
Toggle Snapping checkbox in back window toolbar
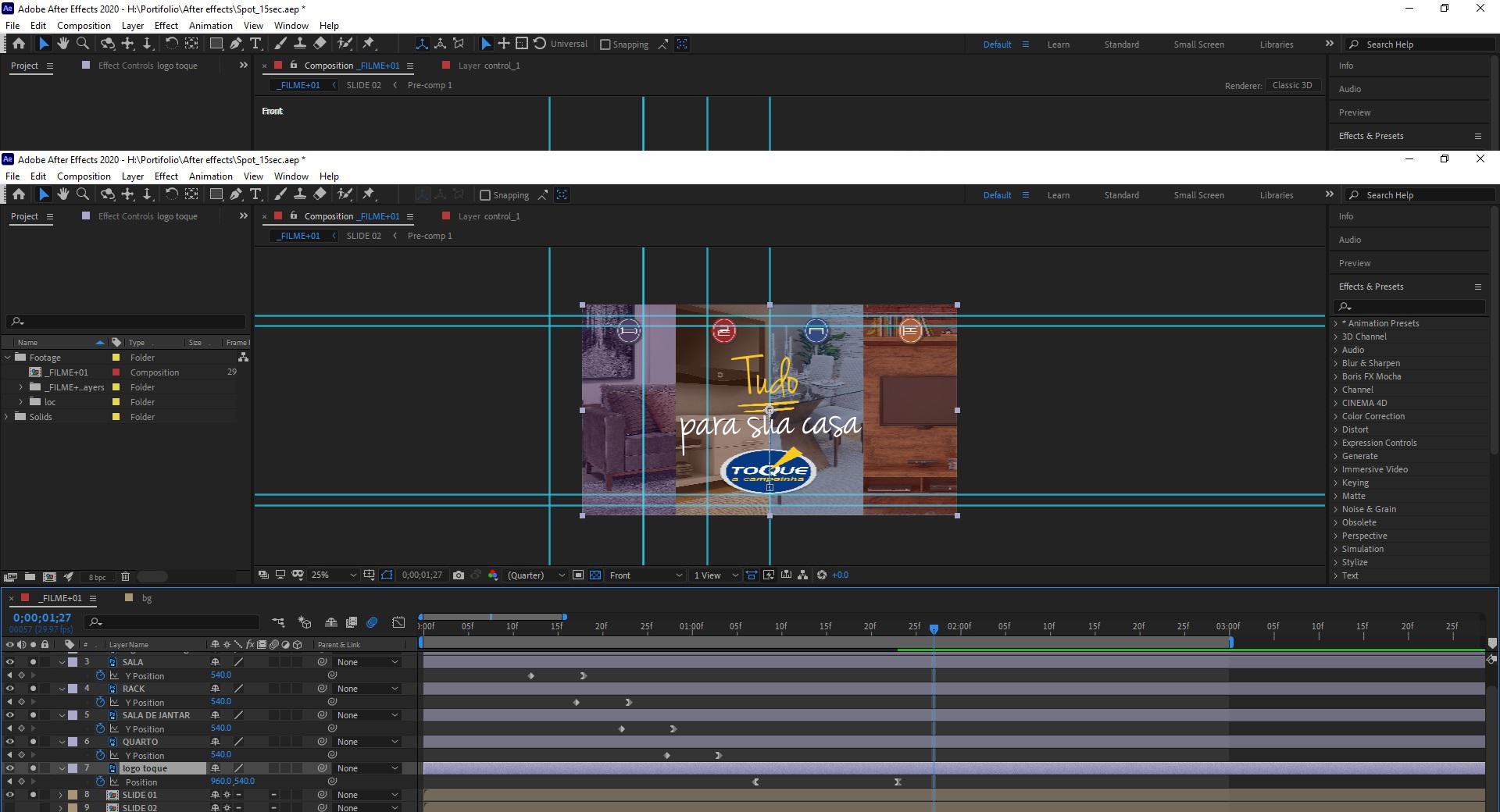(605, 45)
